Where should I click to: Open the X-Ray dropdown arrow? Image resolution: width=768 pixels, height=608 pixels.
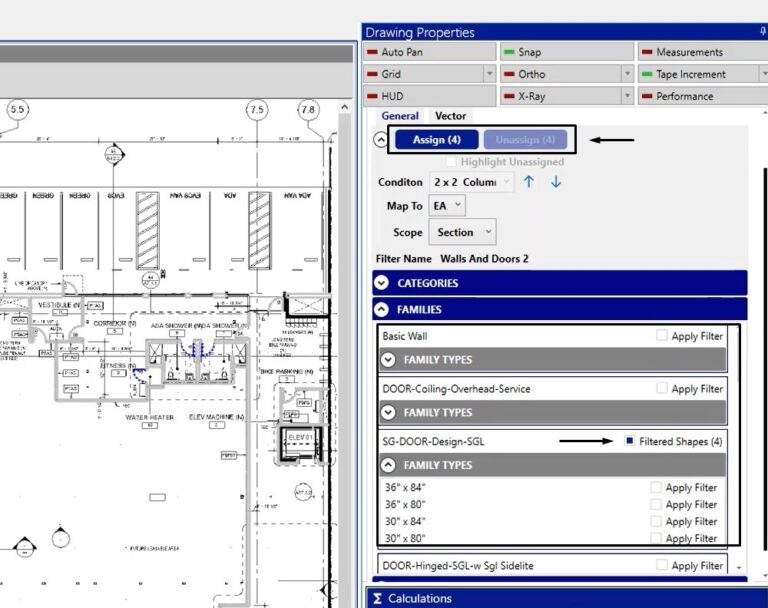click(x=627, y=96)
